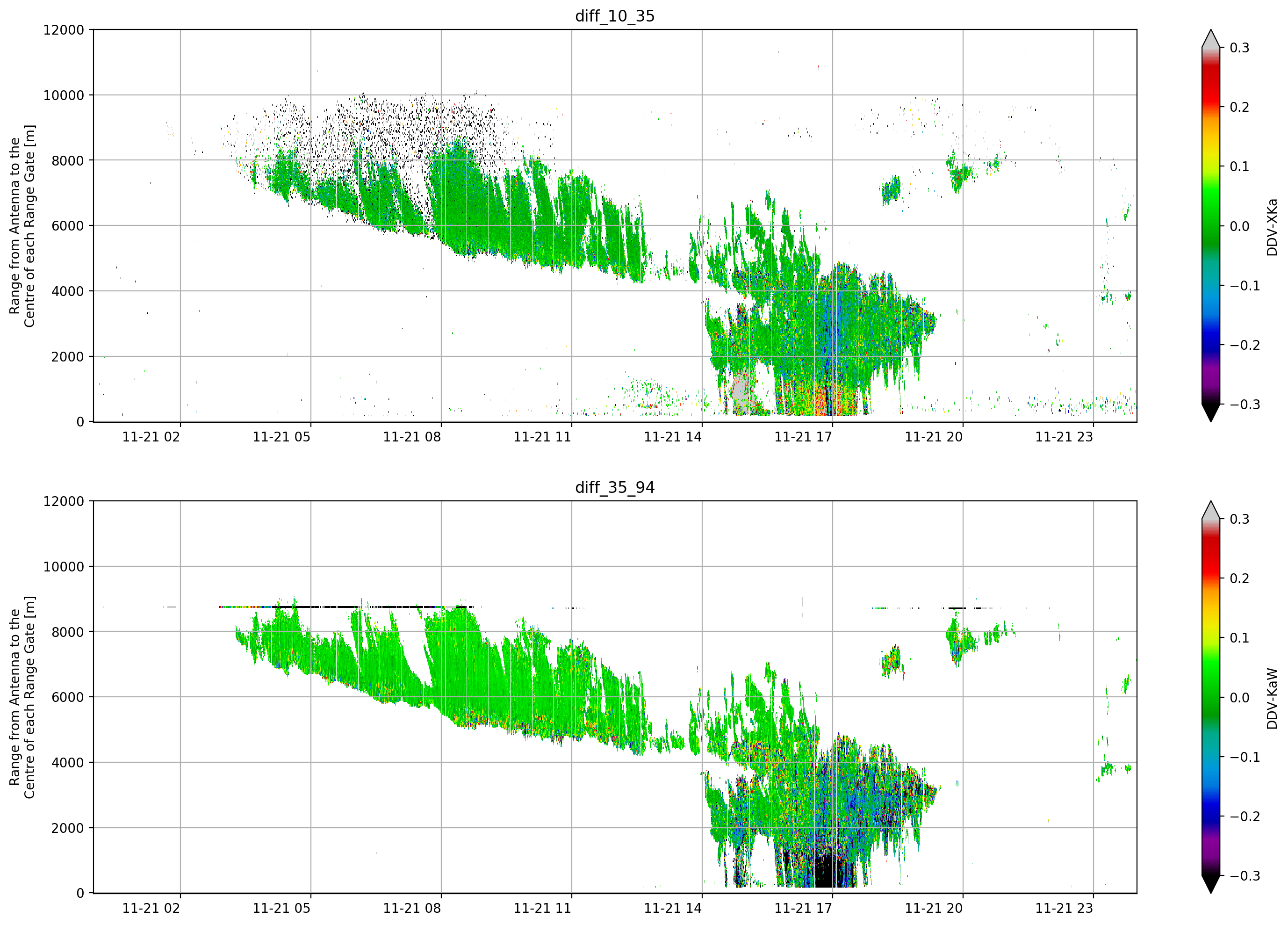Viewport: 1288px width, 925px height.
Task: Click the −0.2 tick on DDV-XKa colorbar
Action: [1245, 346]
